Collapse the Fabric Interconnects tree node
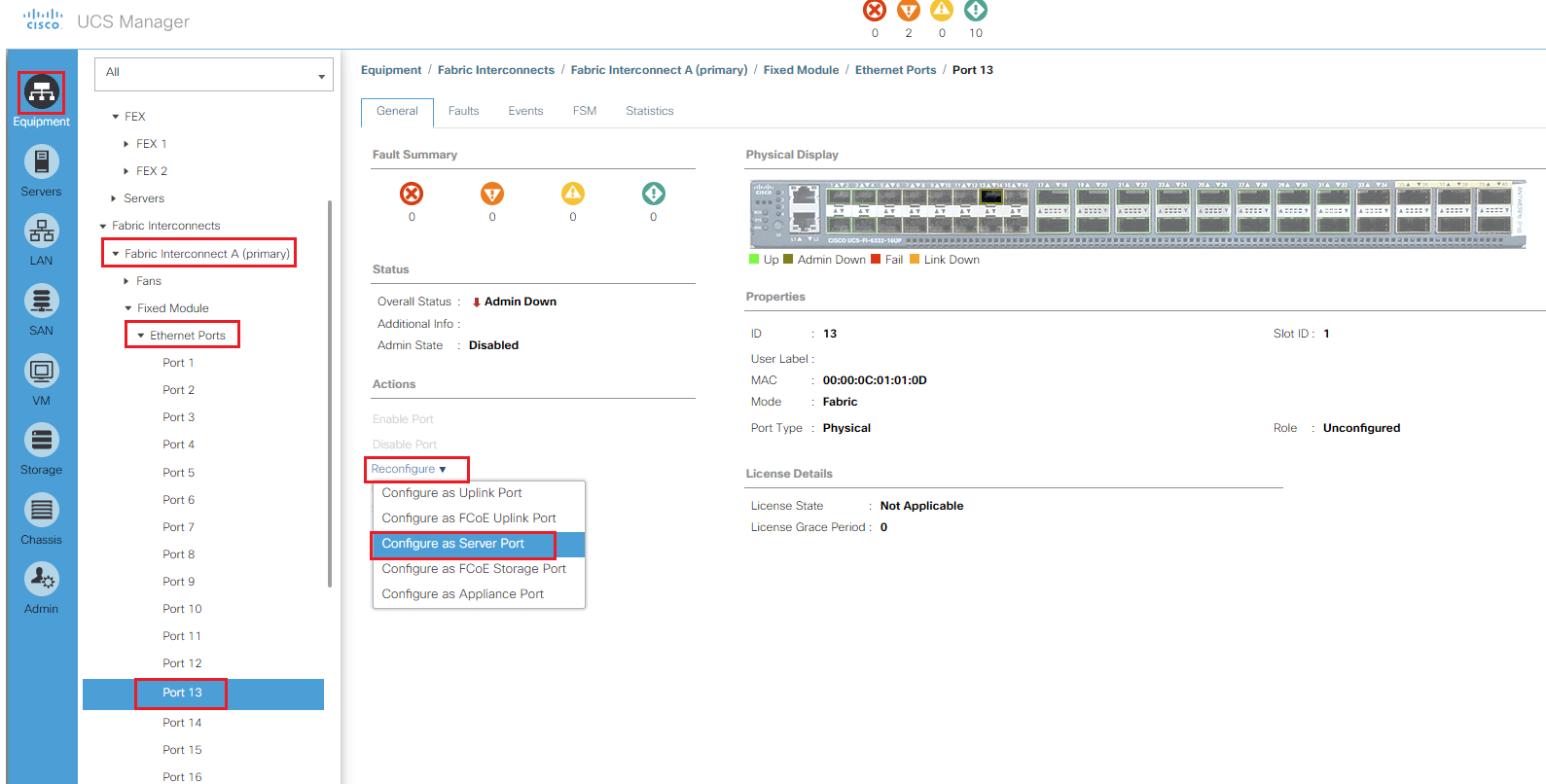This screenshot has width=1546, height=784. point(103,226)
